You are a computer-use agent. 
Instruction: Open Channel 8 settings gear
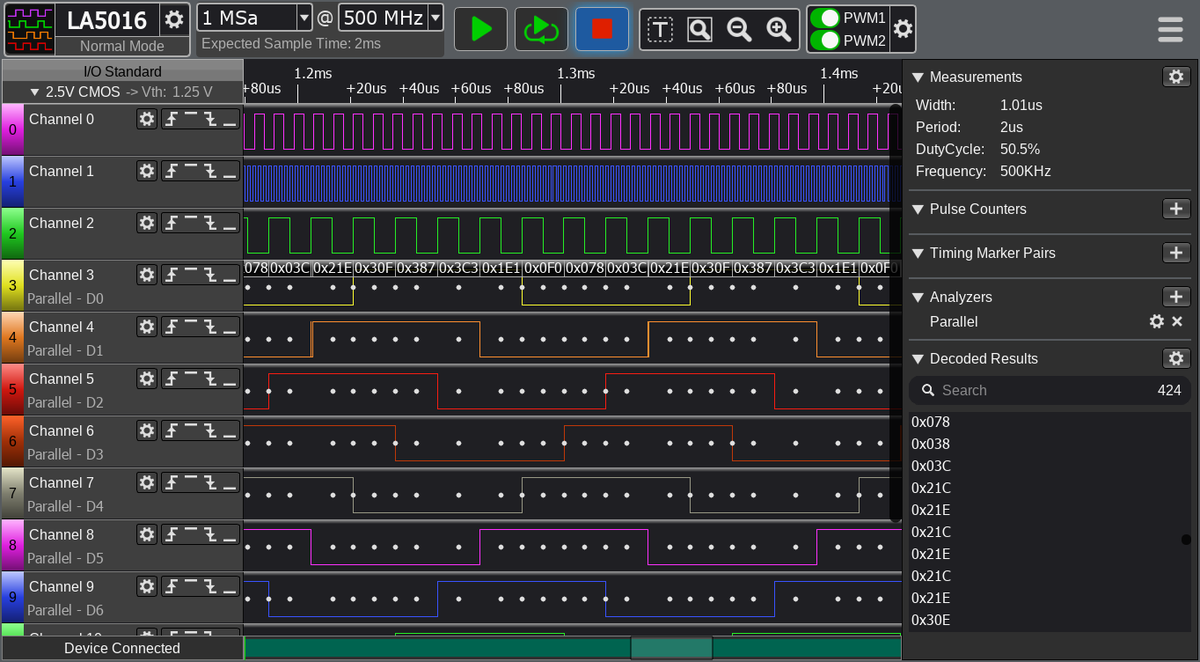pyautogui.click(x=147, y=535)
